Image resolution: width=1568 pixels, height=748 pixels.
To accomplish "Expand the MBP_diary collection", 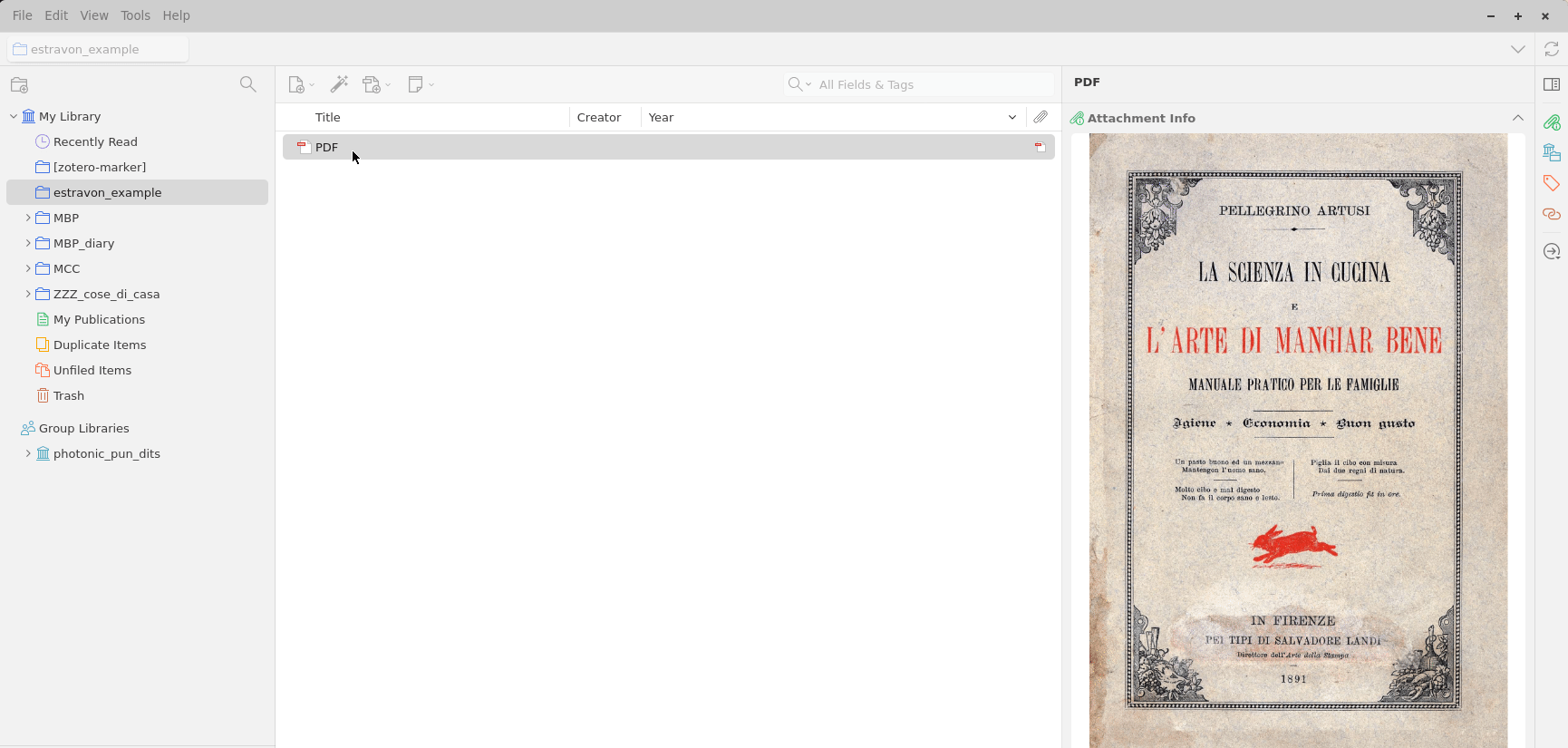I will [x=28, y=243].
